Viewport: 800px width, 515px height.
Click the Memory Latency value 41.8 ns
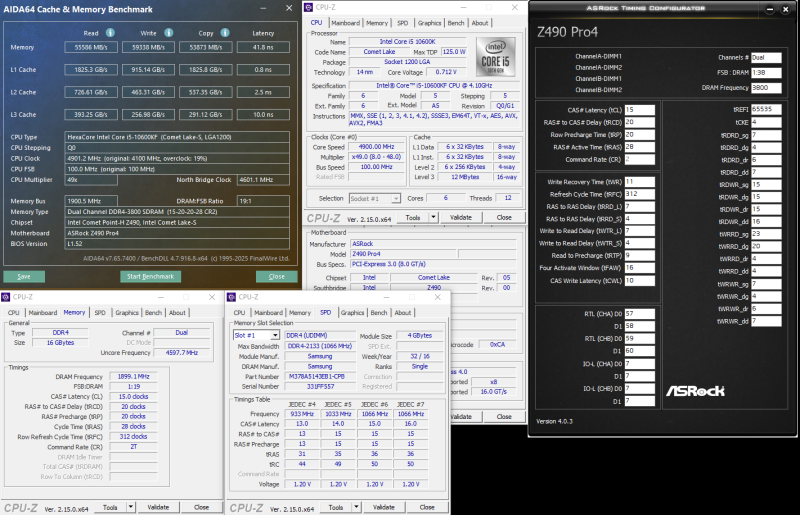coord(263,47)
